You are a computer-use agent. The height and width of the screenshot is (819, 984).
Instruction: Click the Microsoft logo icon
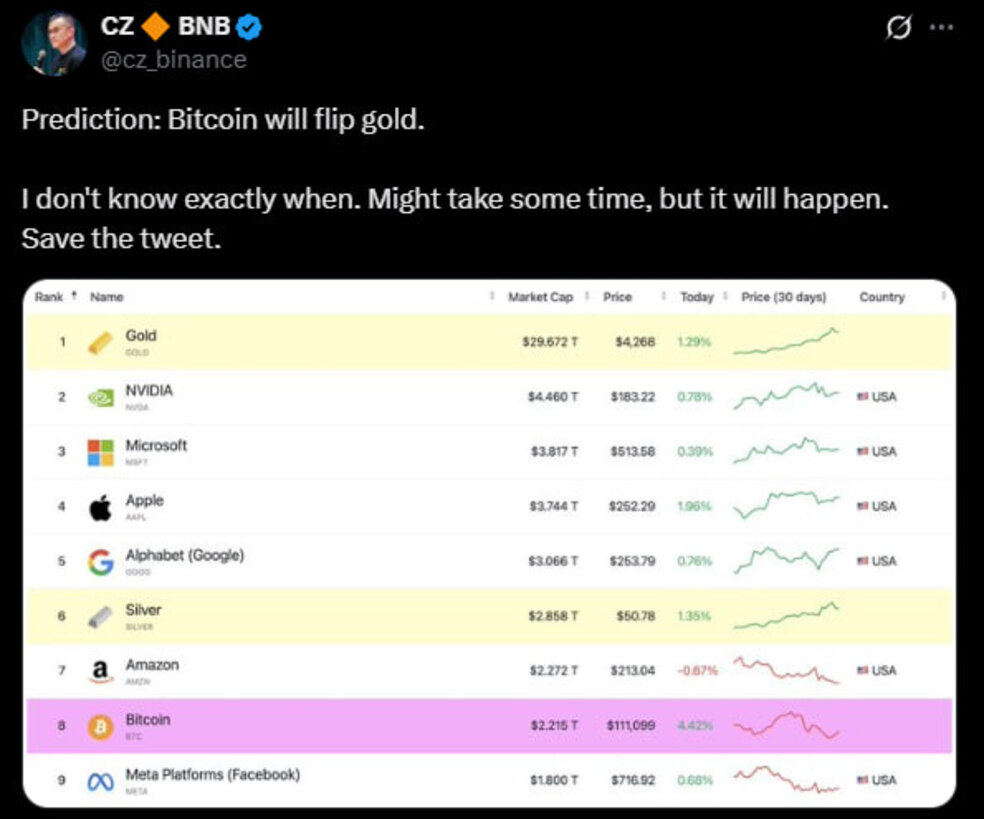101,452
